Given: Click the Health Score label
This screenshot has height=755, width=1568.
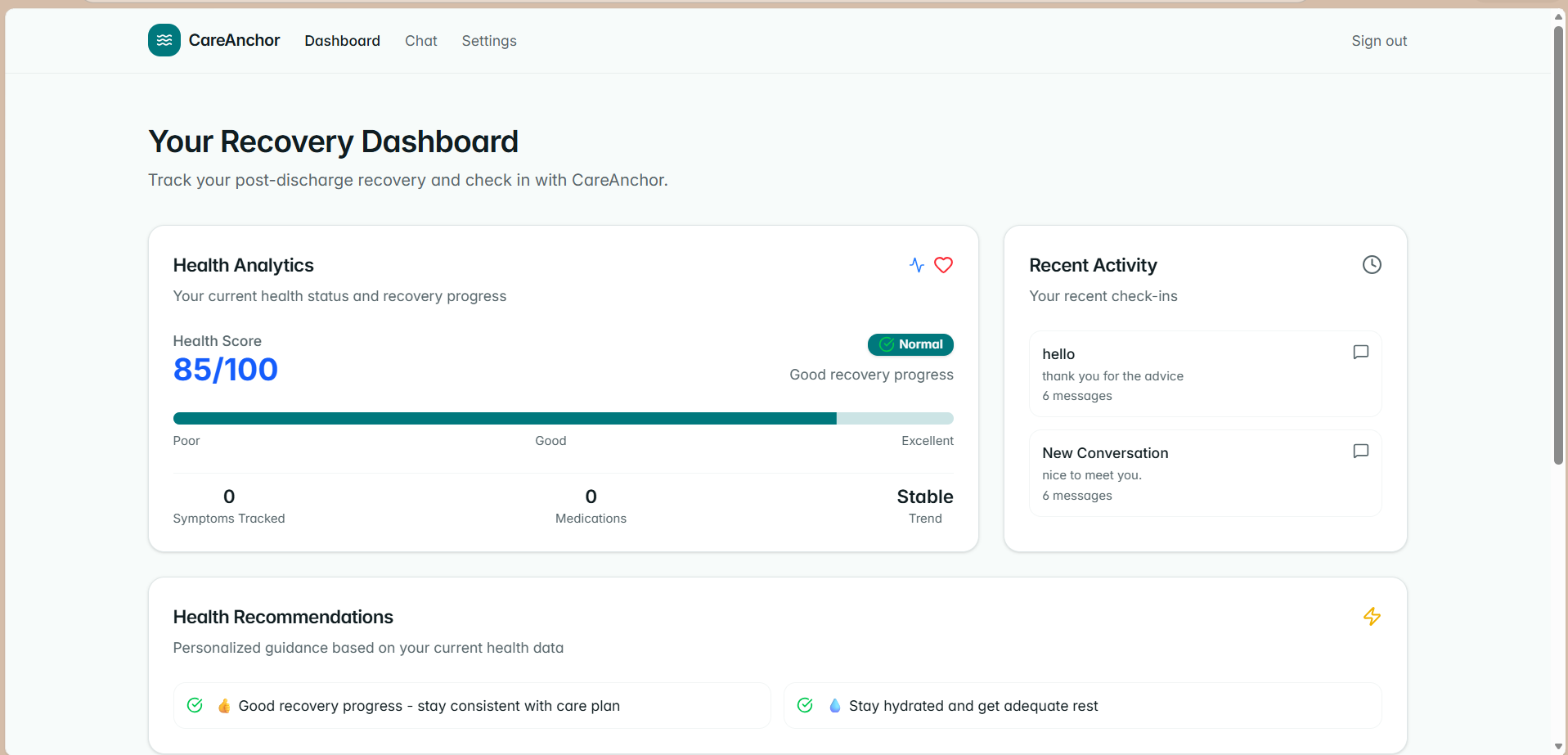Looking at the screenshot, I should [x=218, y=341].
